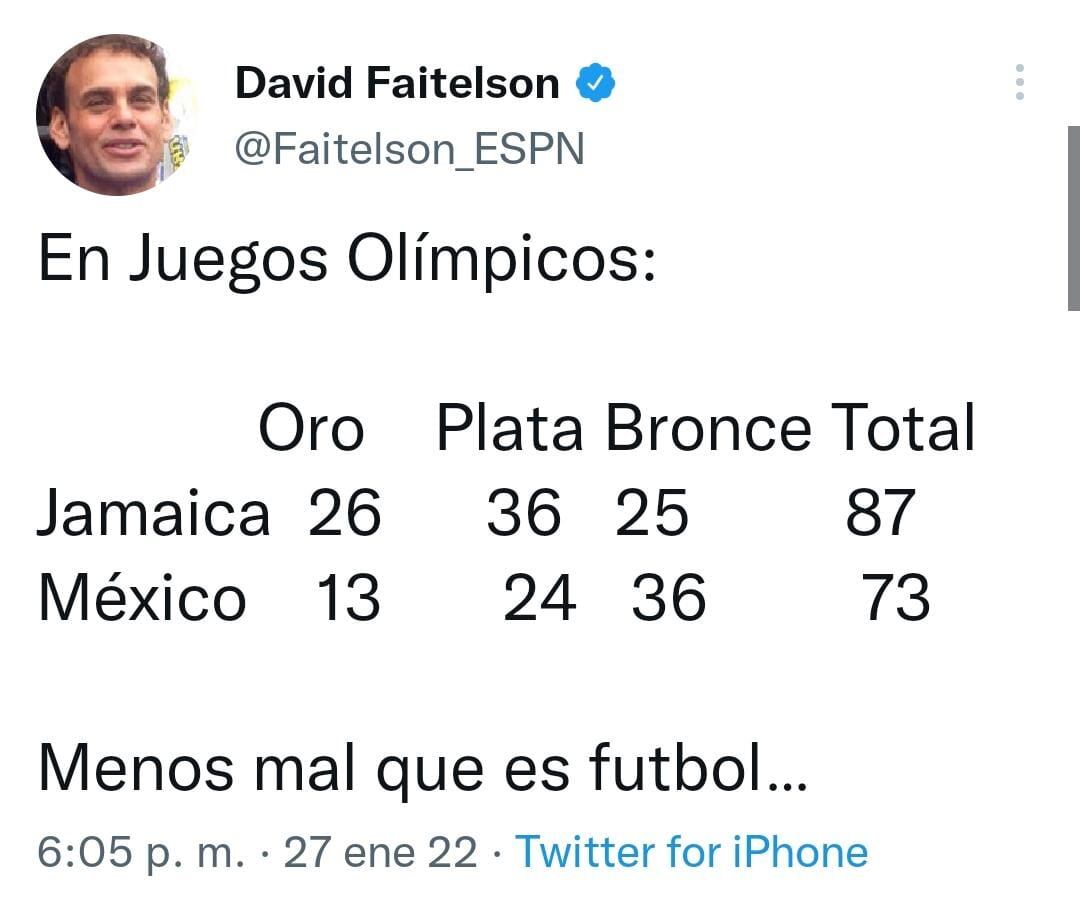Click the Plata column header

click(x=510, y=430)
